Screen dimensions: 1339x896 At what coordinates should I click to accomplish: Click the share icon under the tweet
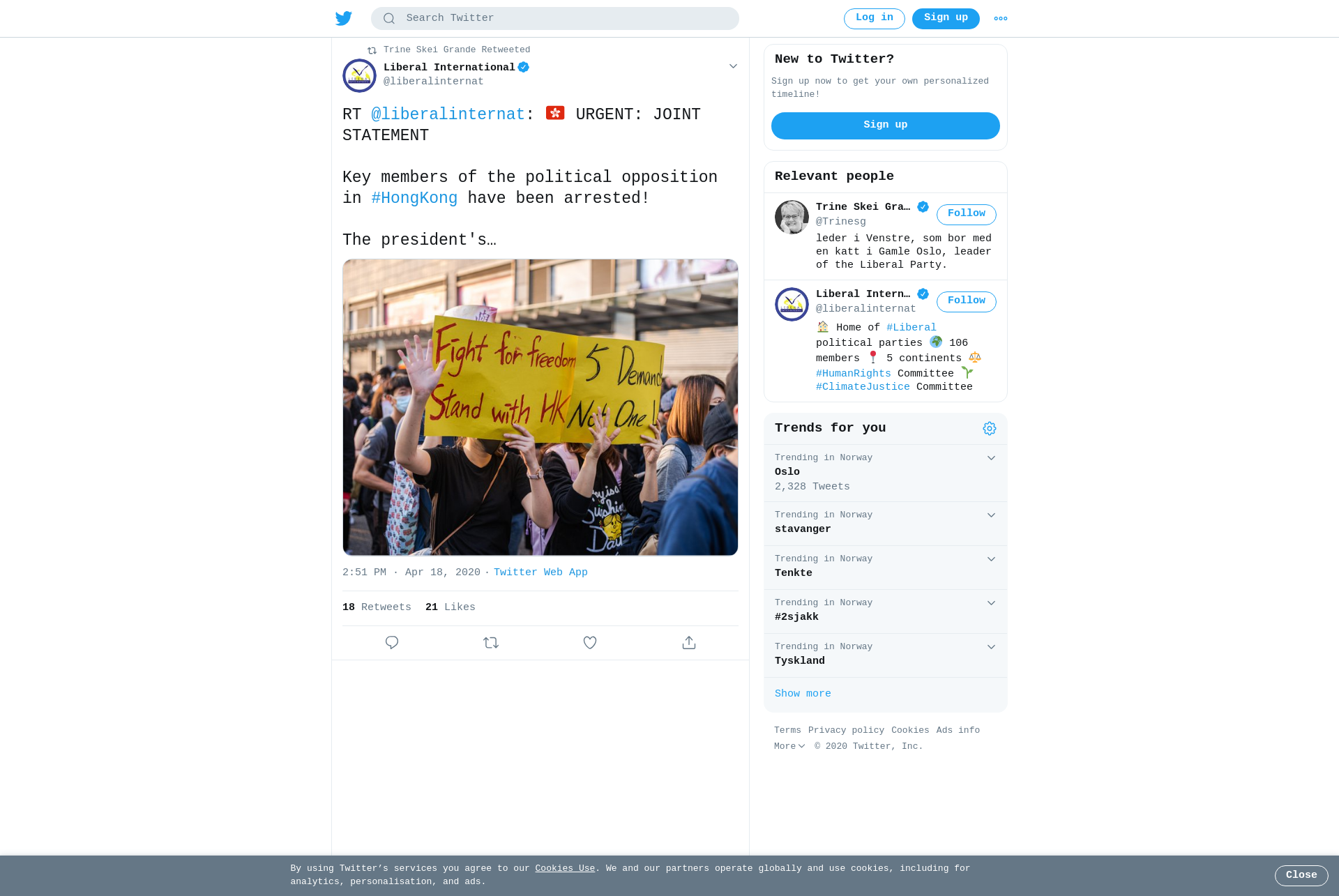coord(689,643)
